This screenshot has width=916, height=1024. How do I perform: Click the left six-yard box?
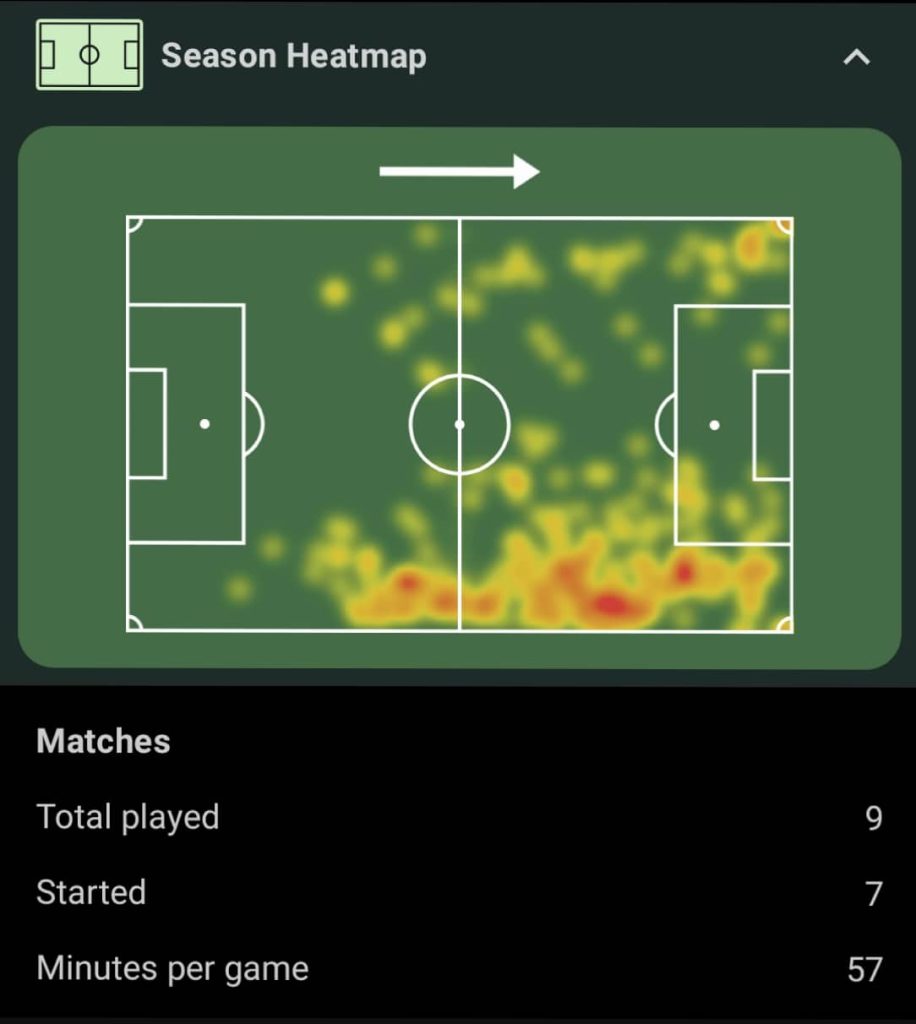pos(147,424)
